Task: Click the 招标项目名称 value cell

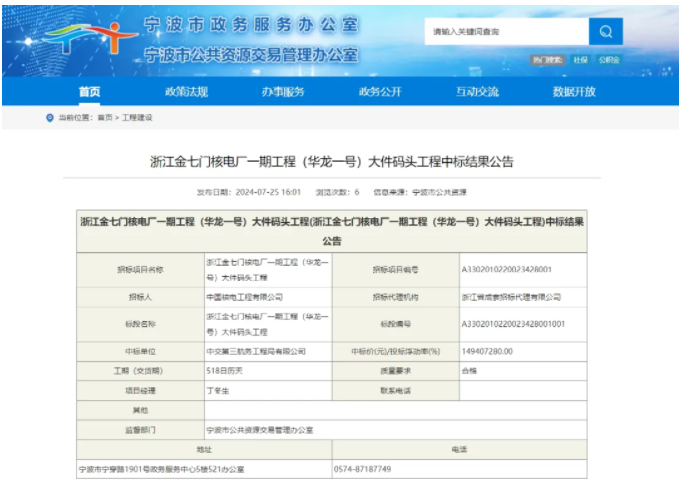Action: tap(268, 270)
